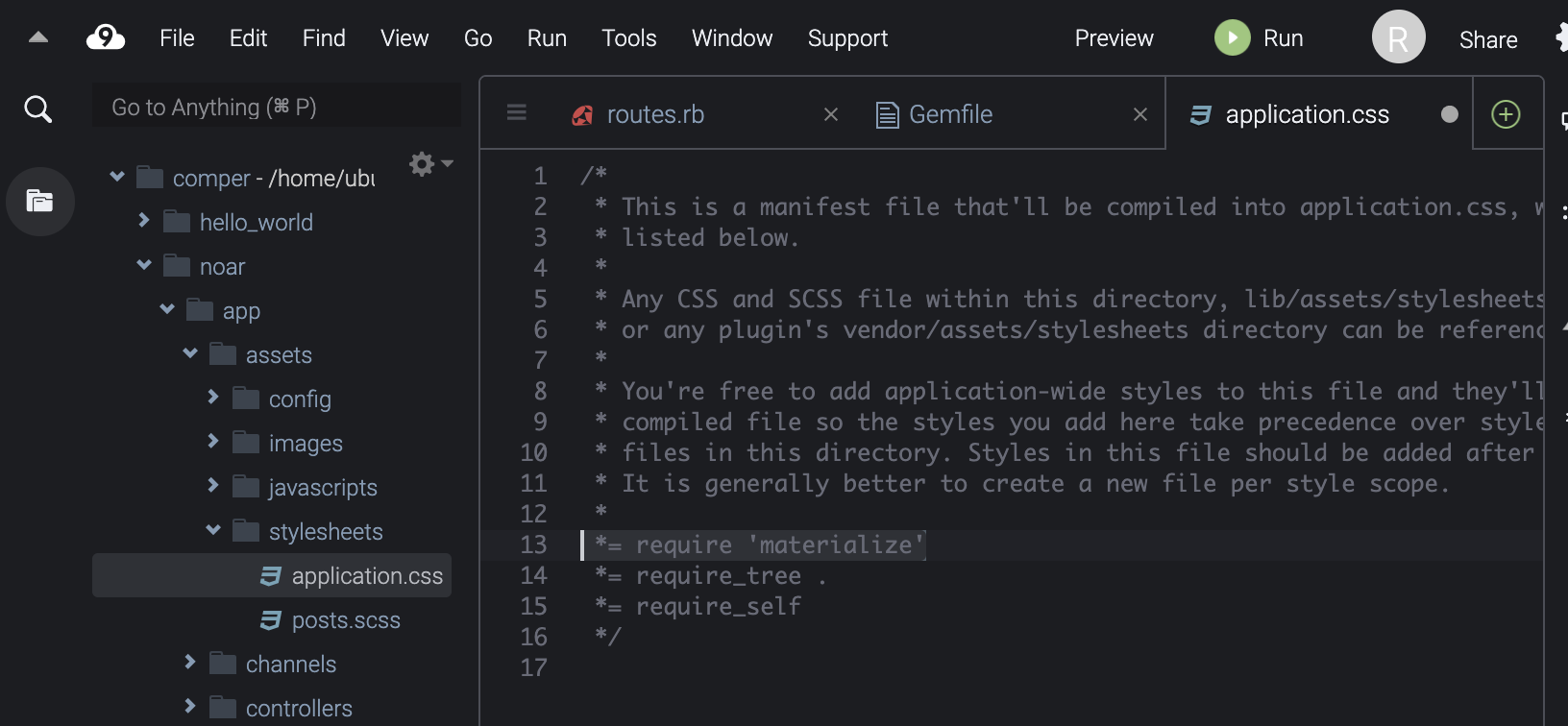This screenshot has width=1568, height=726.
Task: Switch to the routes.rb tab
Action: tap(655, 114)
